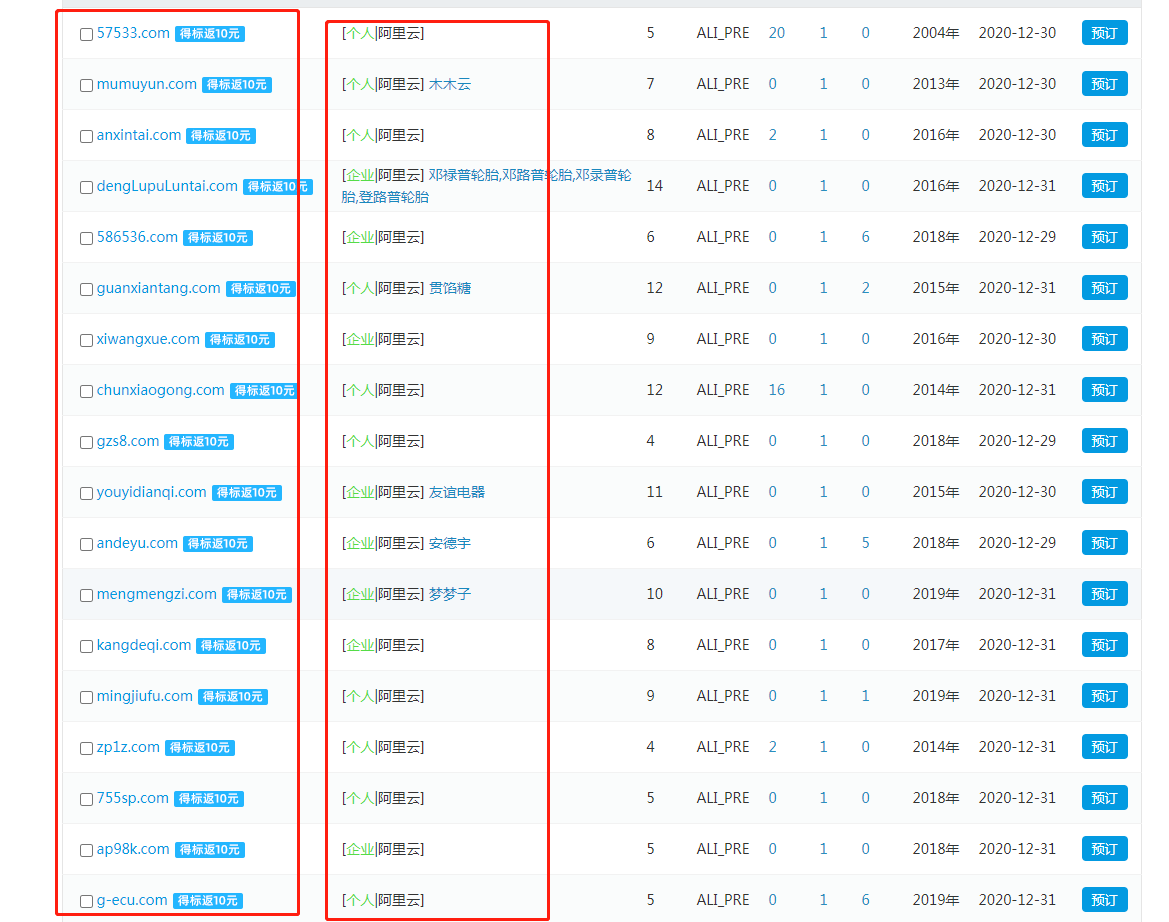Click 得标返10元 badge beside andeyu.com

pos(218,544)
